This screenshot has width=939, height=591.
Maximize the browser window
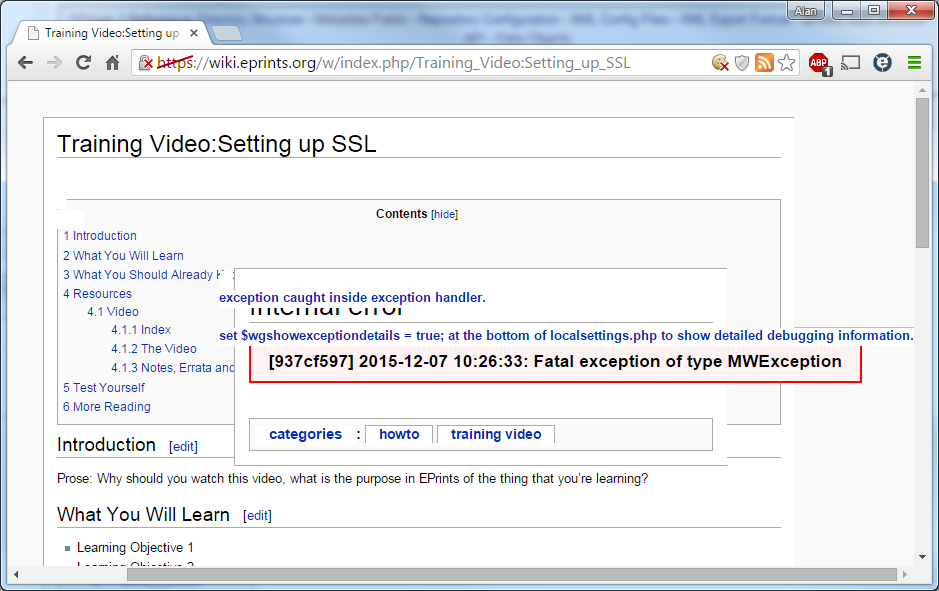tap(874, 11)
